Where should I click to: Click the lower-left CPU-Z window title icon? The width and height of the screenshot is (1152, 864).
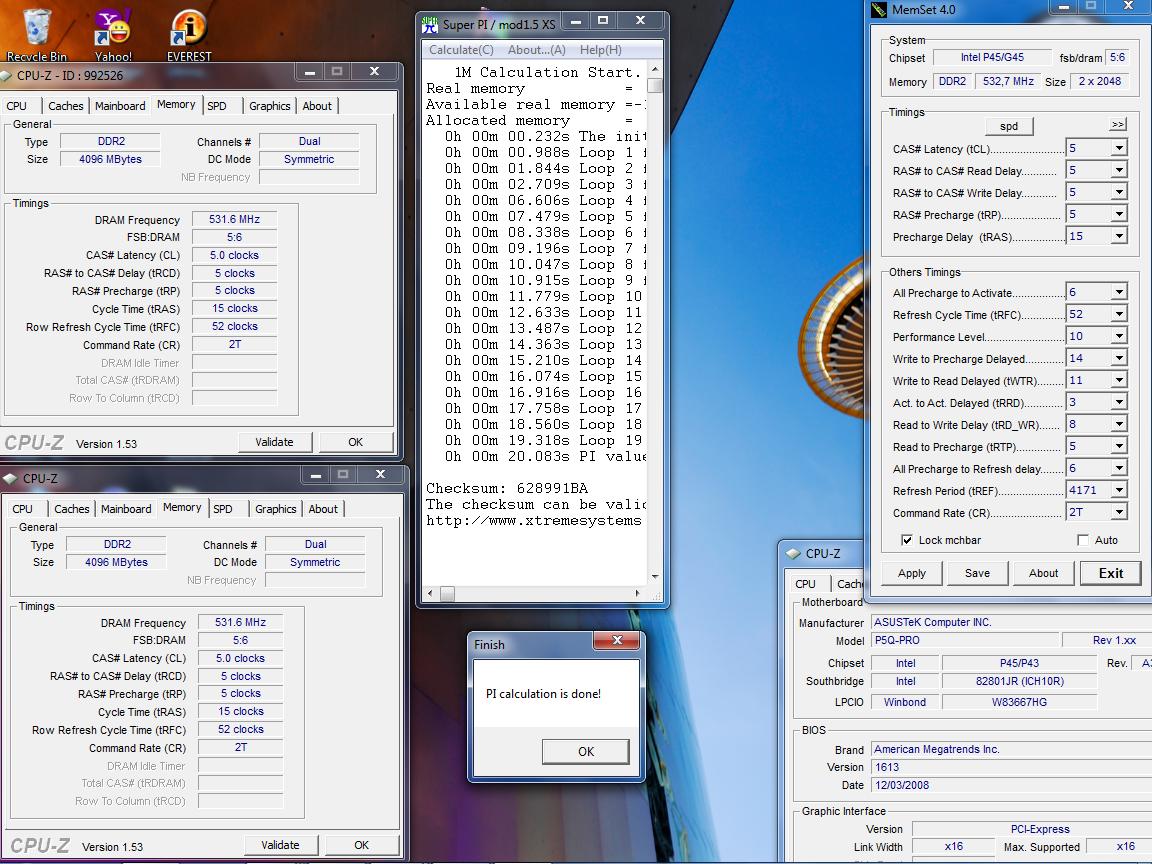coord(10,478)
